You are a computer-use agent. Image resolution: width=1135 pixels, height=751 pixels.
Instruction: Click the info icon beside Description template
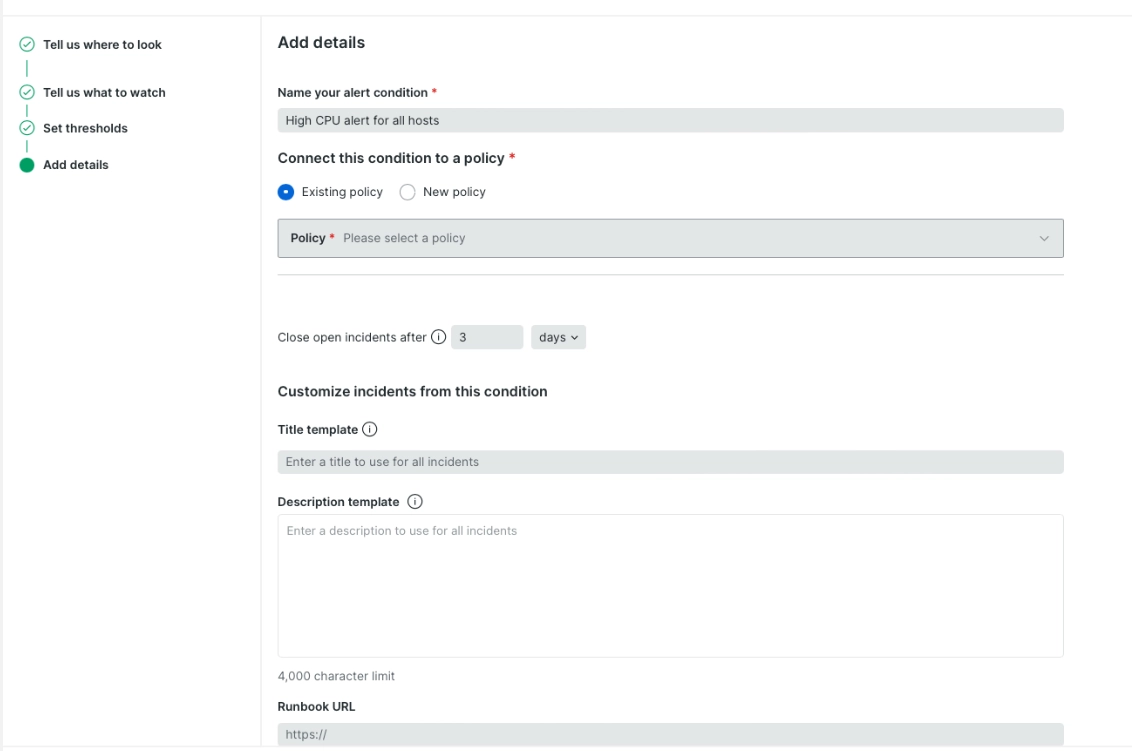coord(415,501)
